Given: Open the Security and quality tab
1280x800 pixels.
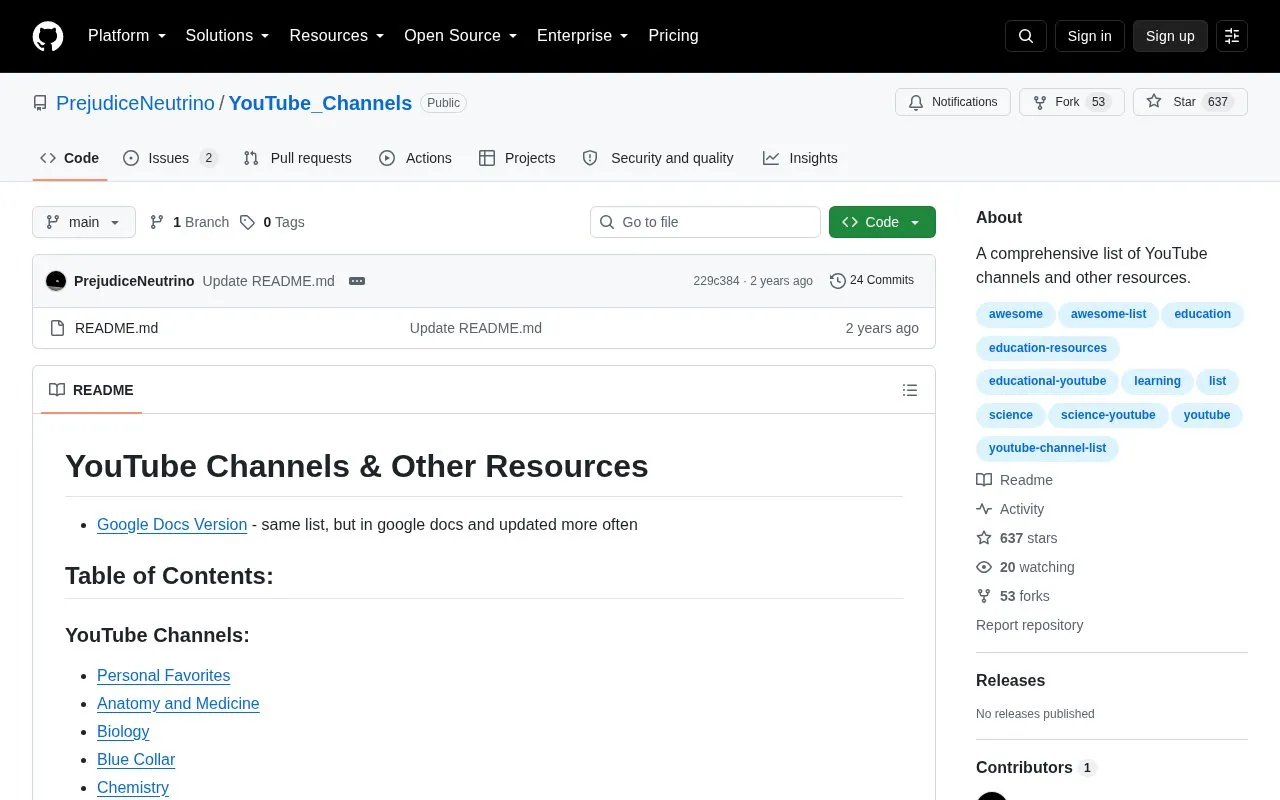Looking at the screenshot, I should [x=658, y=158].
